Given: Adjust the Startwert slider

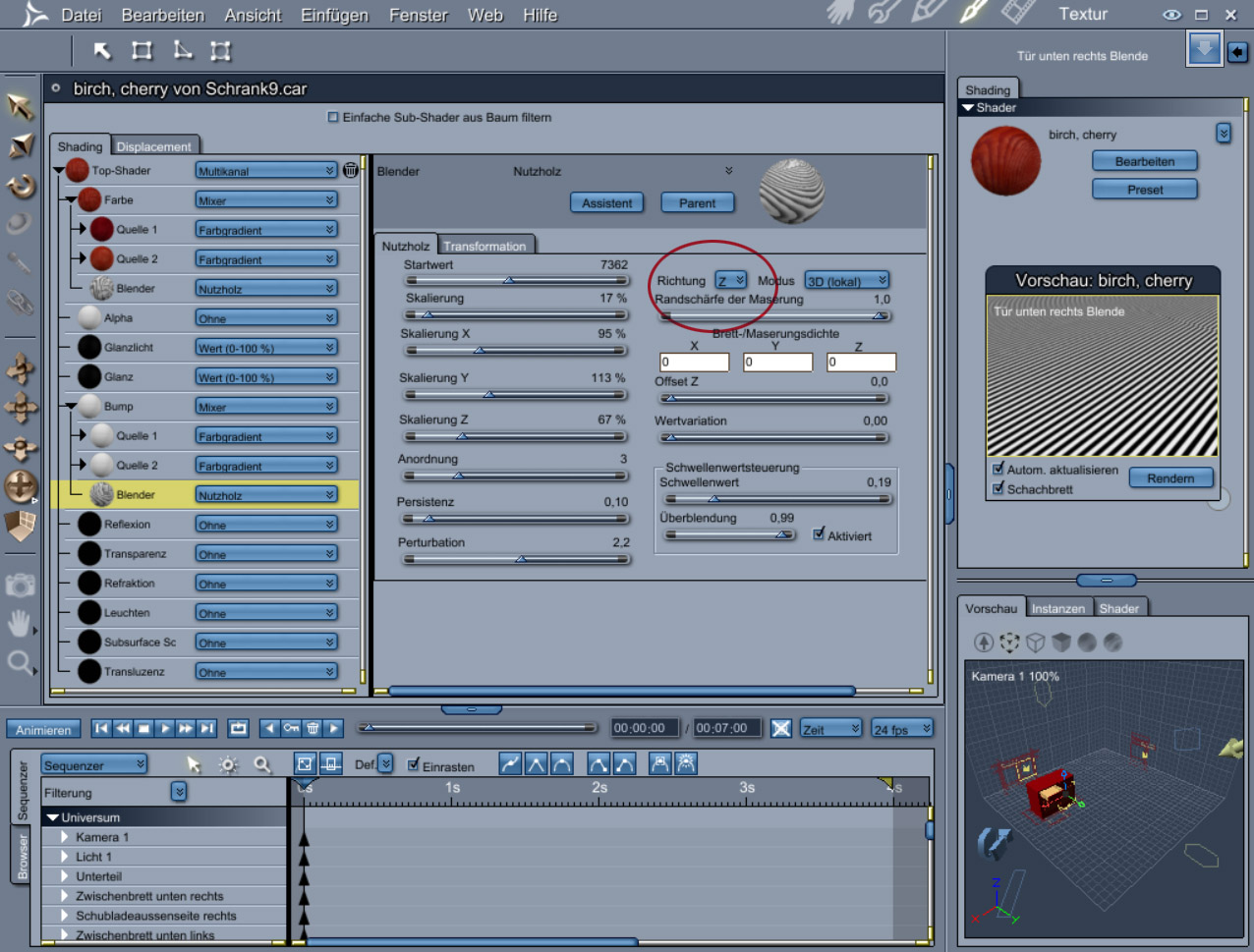Looking at the screenshot, I should 517,280.
